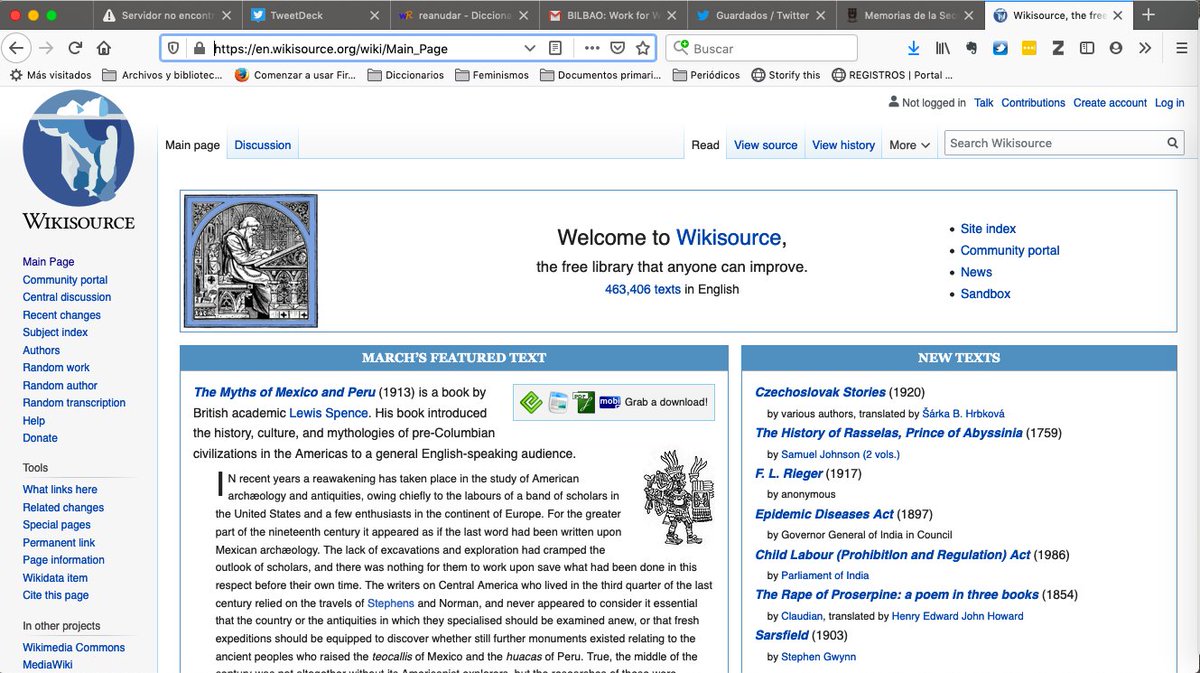The height and width of the screenshot is (673, 1200).
Task: Open tracking protection shield in address bar
Action: coord(173,48)
